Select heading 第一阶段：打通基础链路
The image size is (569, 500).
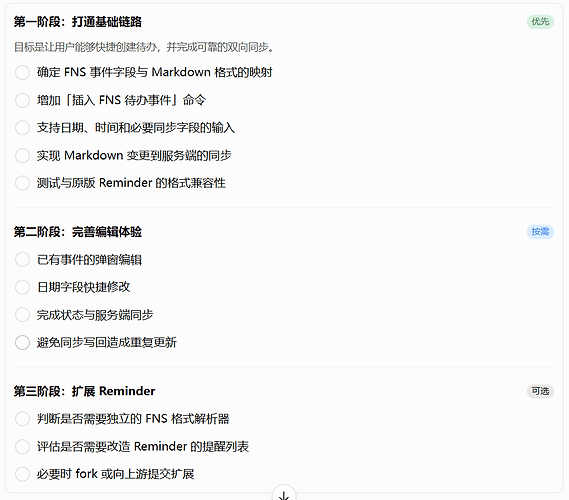pyautogui.click(x=78, y=22)
